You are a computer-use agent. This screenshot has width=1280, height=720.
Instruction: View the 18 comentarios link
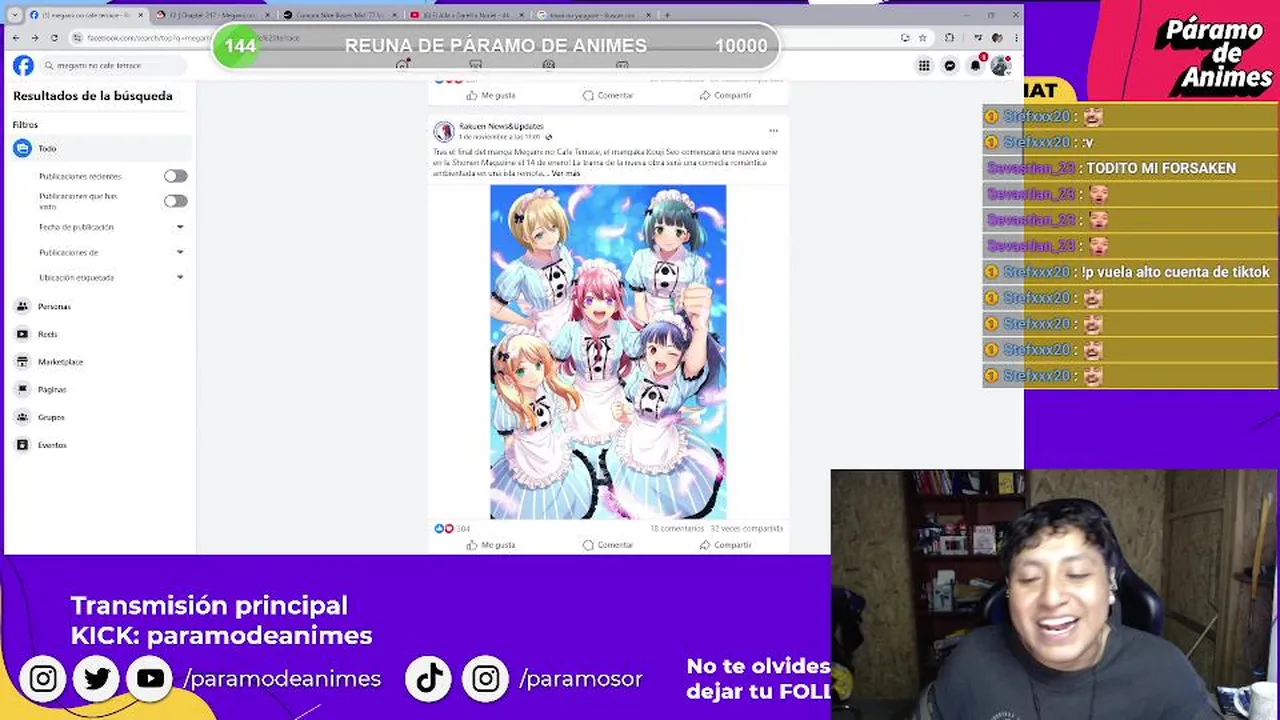coord(677,528)
